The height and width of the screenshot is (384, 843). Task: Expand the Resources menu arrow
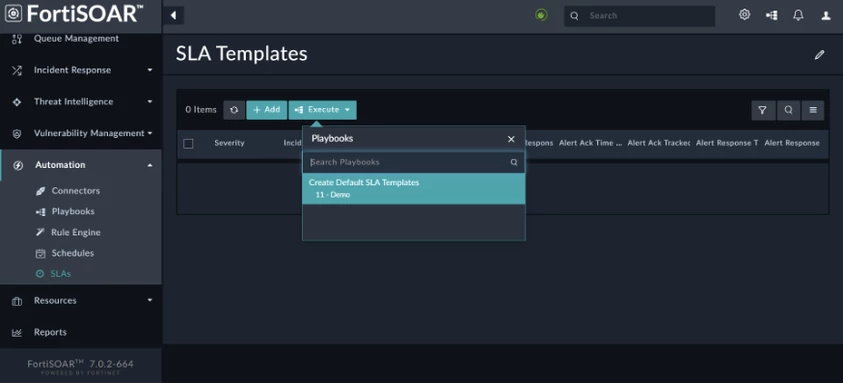point(150,301)
